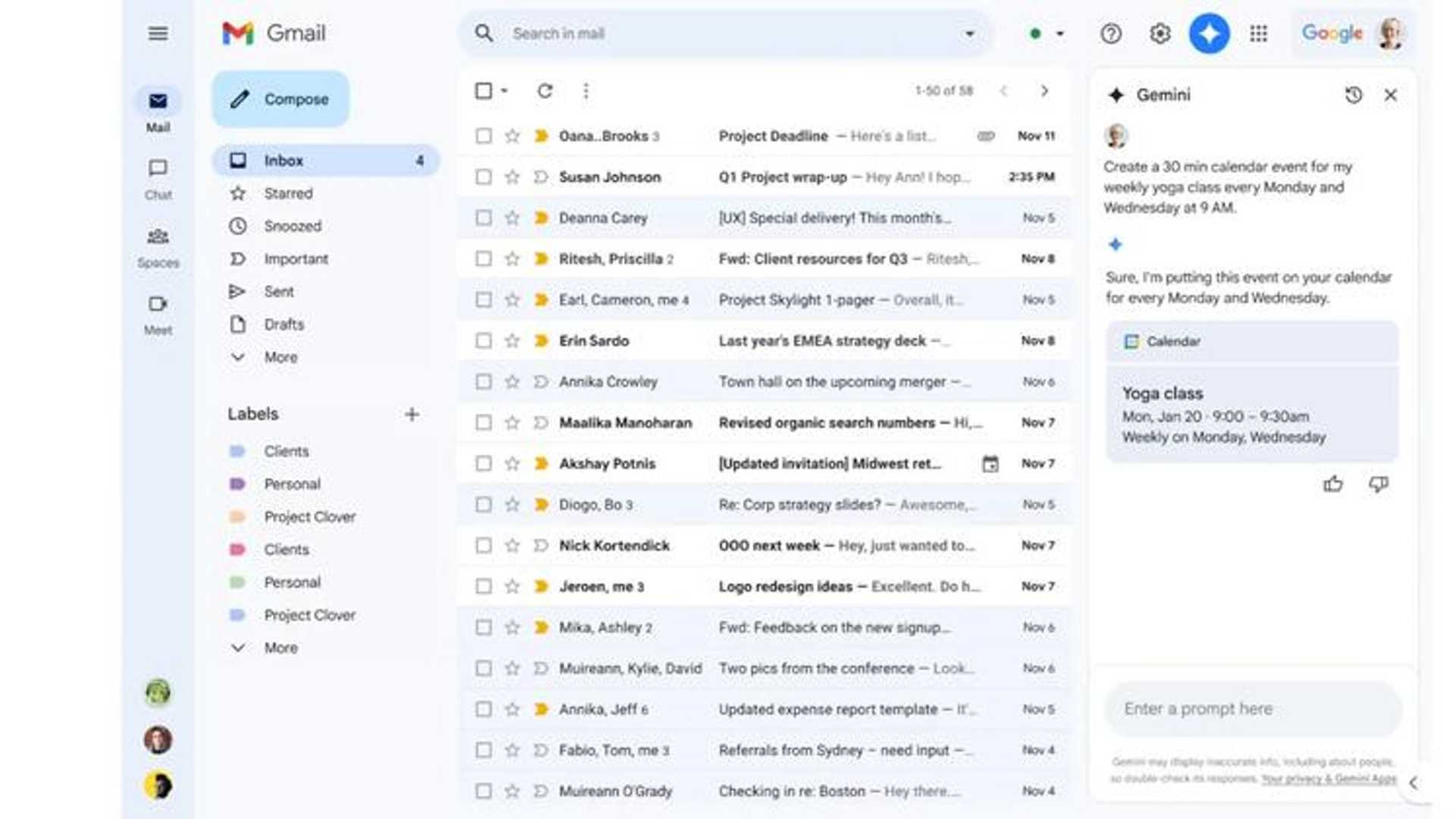Click the Compose button
Viewport: 1456px width, 819px height.
(281, 99)
